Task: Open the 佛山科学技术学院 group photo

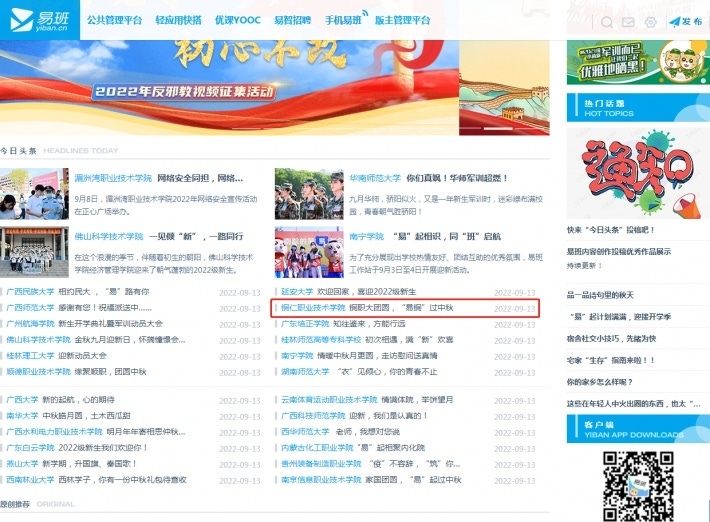Action: 34,252
